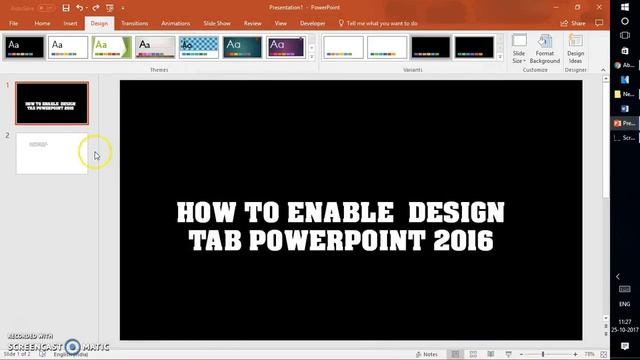Click the Undo arrow icon
Image resolution: width=640 pixels, height=360 pixels.
click(x=80, y=8)
